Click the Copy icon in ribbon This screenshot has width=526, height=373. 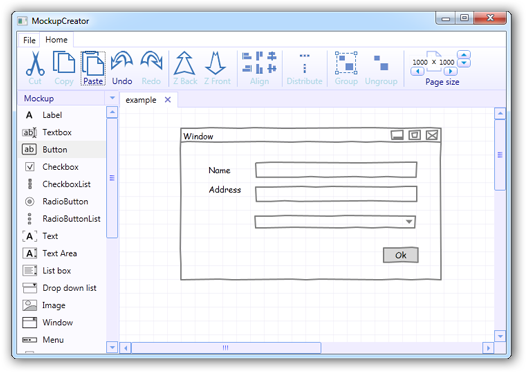64,62
